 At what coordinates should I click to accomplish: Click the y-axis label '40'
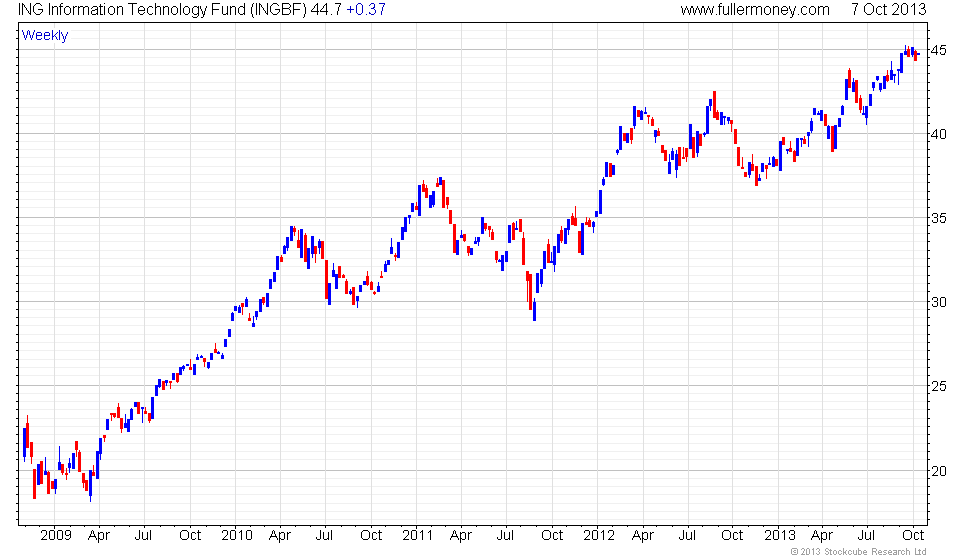click(938, 134)
